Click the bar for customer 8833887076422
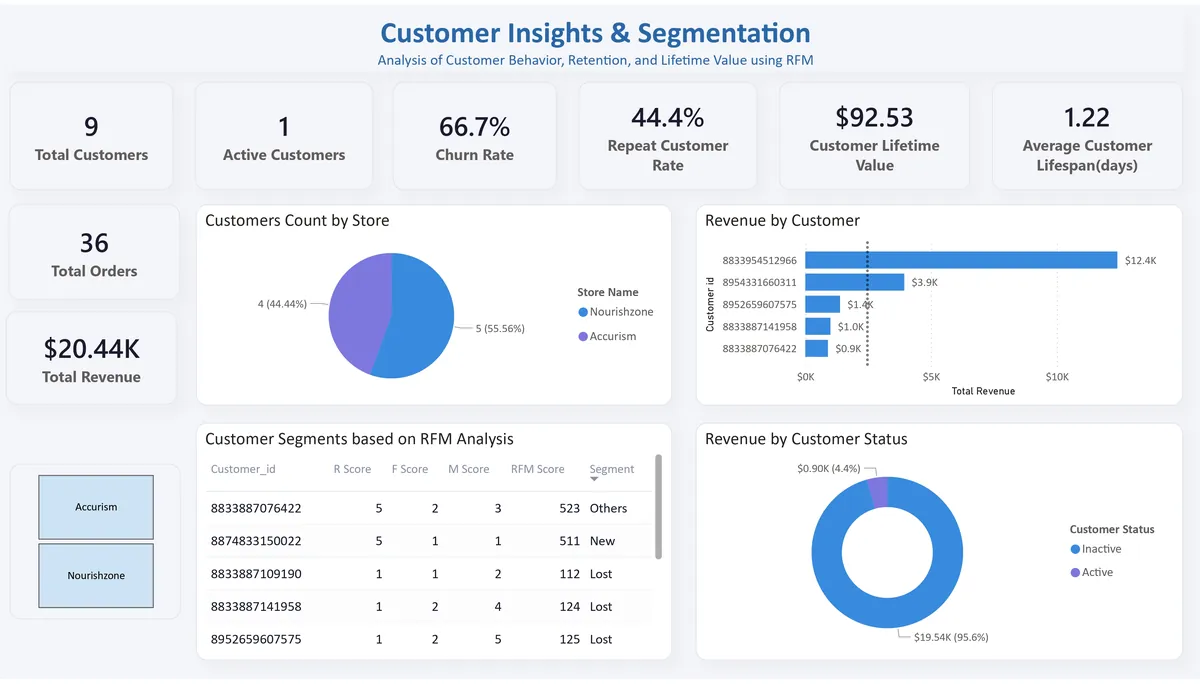The image size is (1200, 684). tap(816, 348)
